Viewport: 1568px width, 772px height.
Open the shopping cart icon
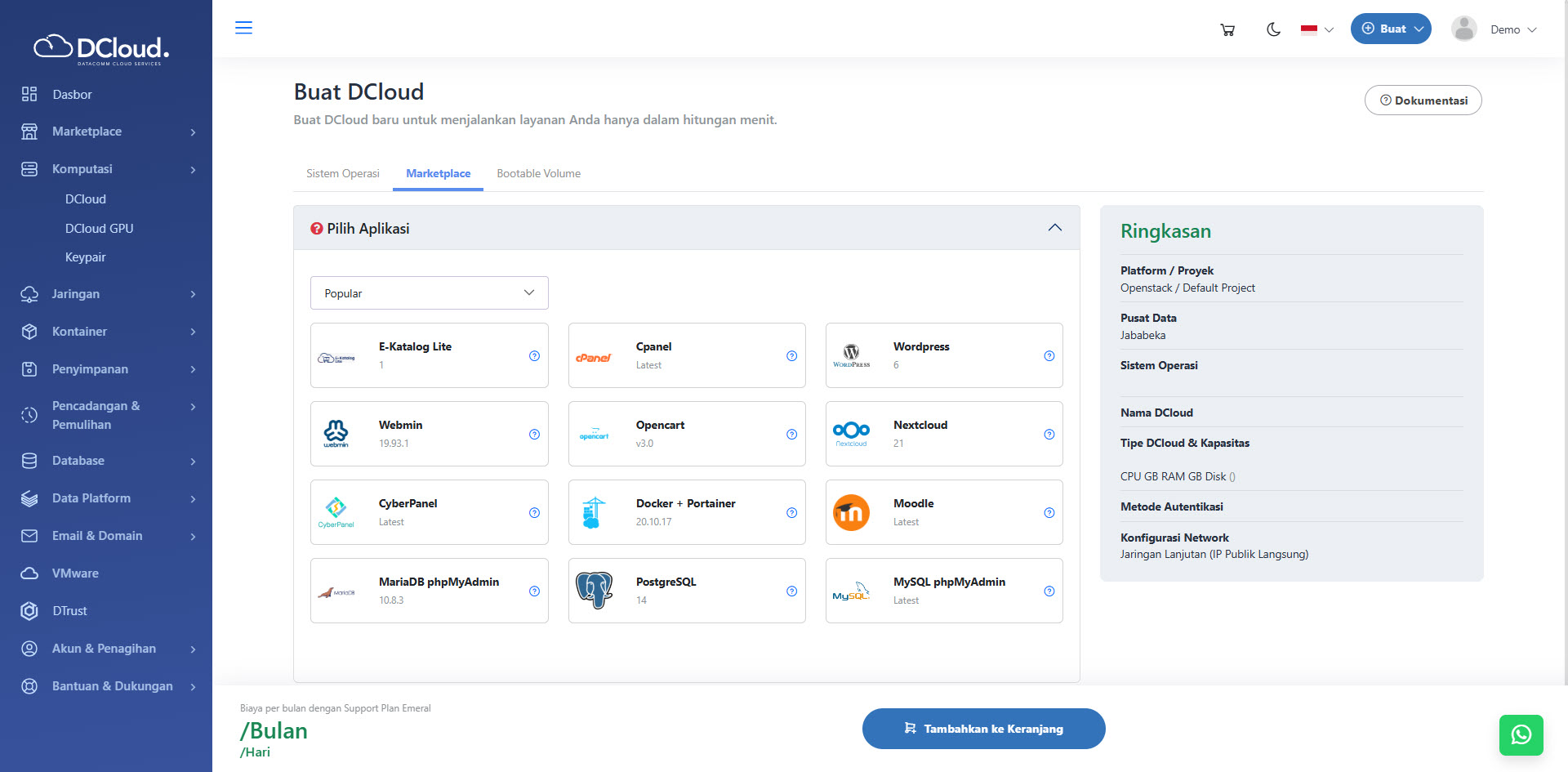point(1227,29)
